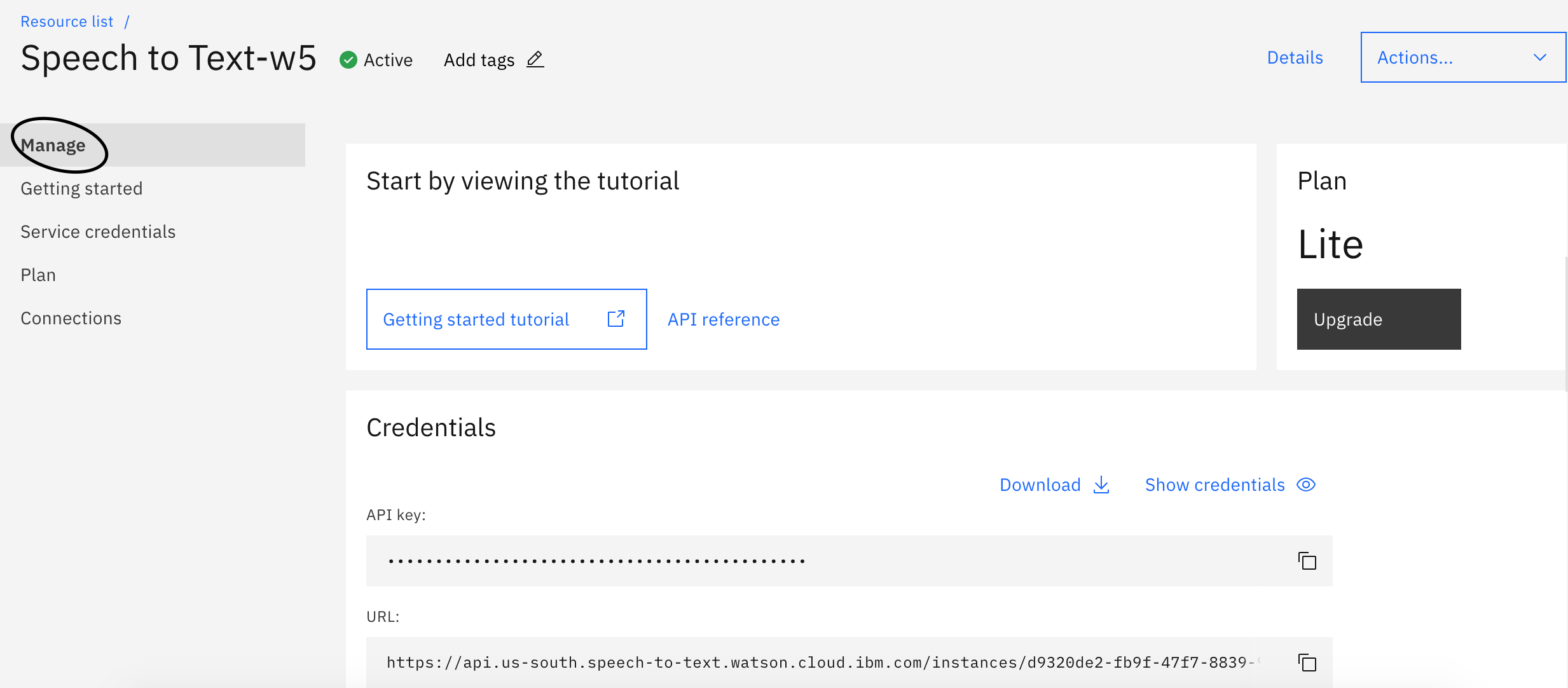Copy the URL with copy icon
This screenshot has height=688, width=1568.
[1307, 663]
